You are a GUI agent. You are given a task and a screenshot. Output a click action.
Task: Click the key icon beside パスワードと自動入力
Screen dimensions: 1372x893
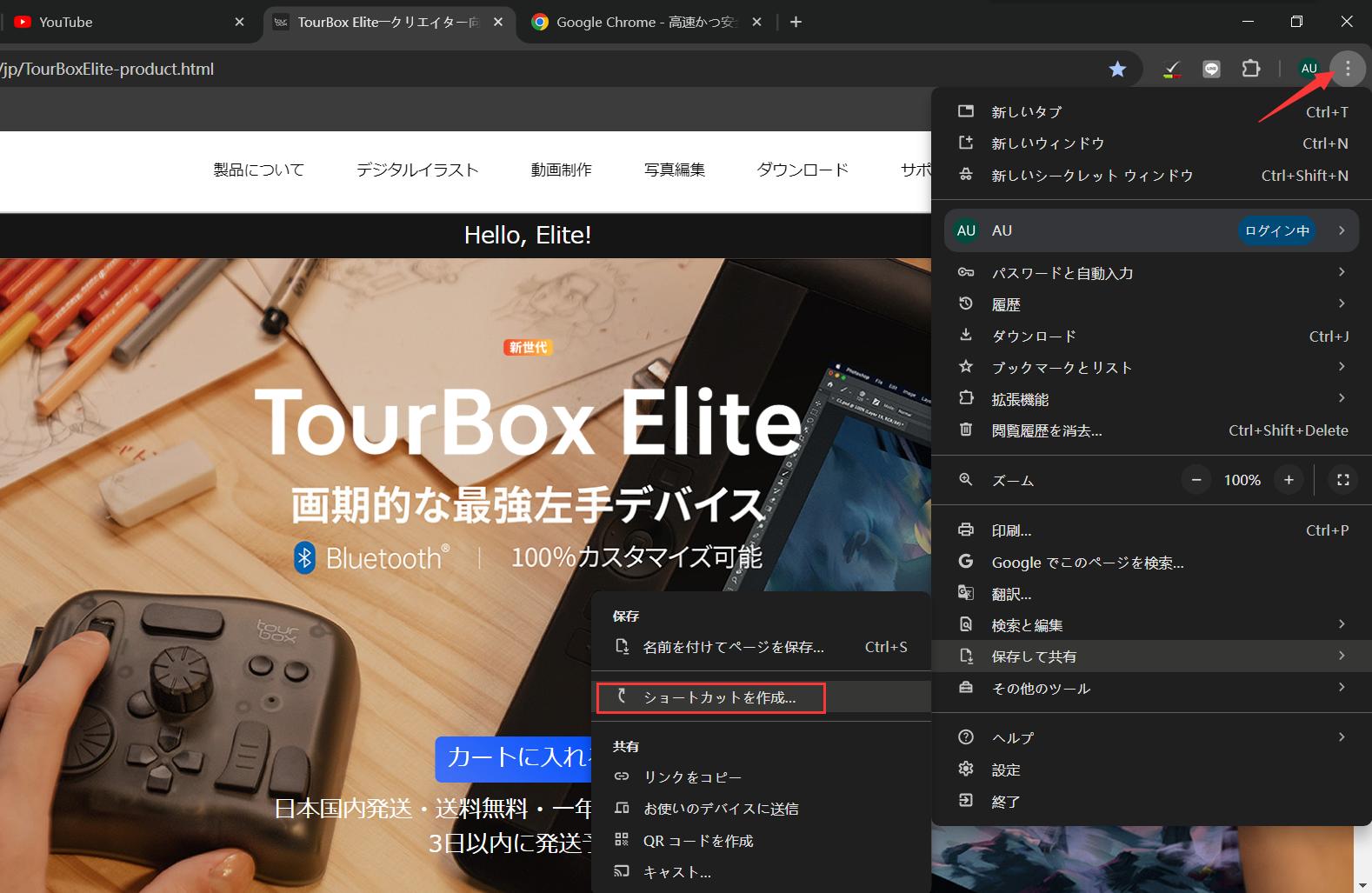[x=965, y=272]
